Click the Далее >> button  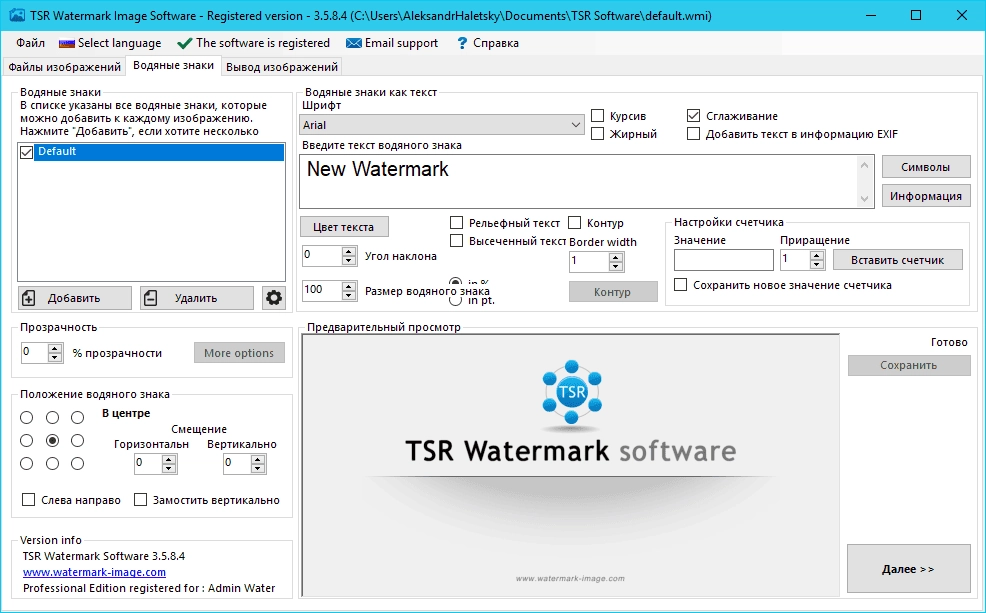point(908,569)
